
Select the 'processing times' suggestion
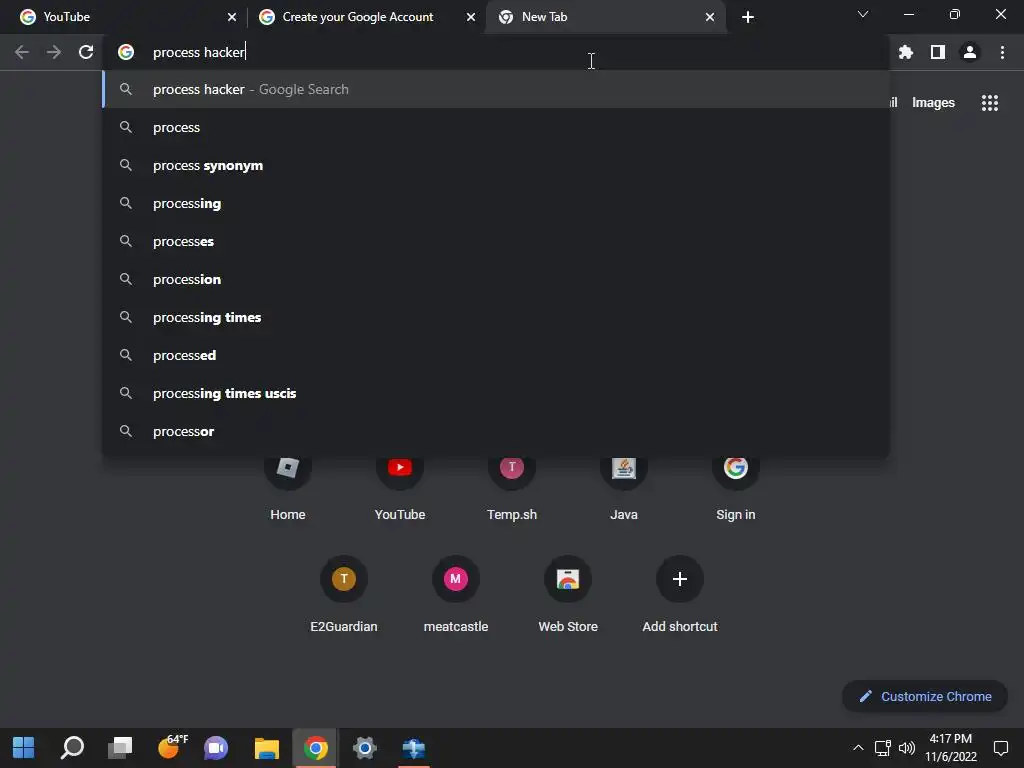pos(496,317)
